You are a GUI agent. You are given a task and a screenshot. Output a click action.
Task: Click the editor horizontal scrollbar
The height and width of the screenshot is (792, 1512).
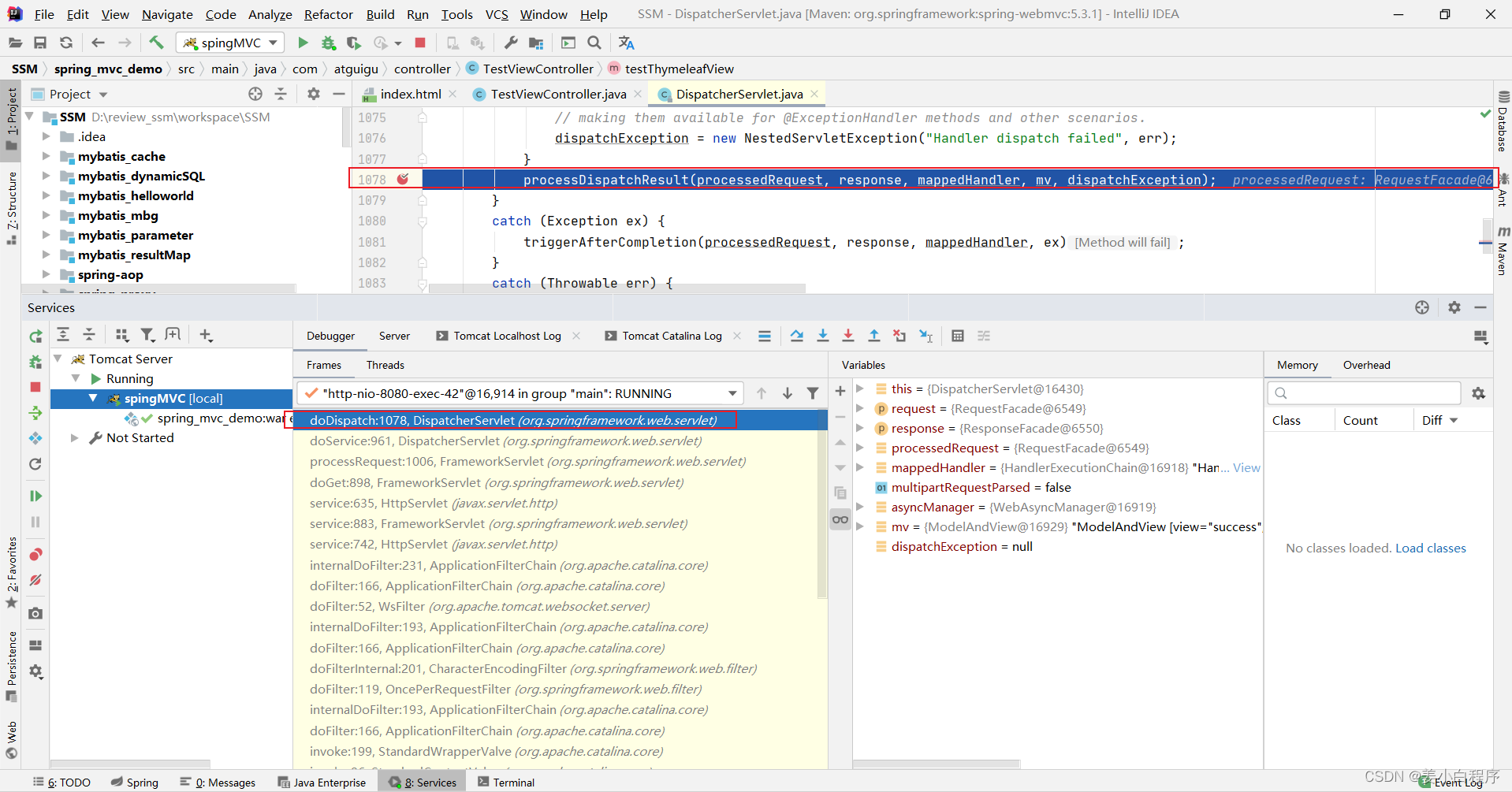pyautogui.click(x=619, y=288)
